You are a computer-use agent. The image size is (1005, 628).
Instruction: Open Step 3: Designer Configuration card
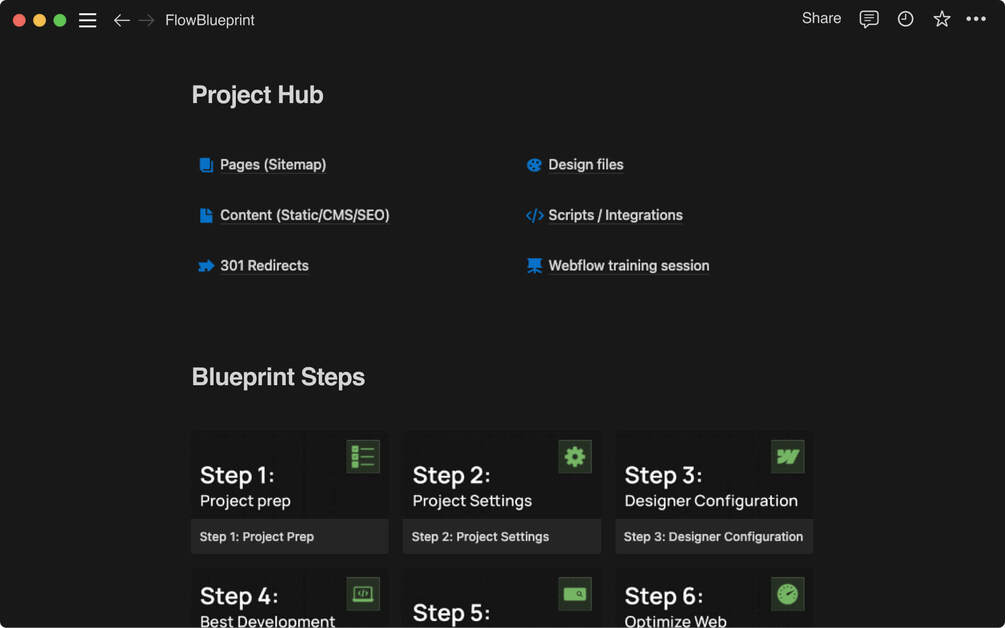coord(713,537)
